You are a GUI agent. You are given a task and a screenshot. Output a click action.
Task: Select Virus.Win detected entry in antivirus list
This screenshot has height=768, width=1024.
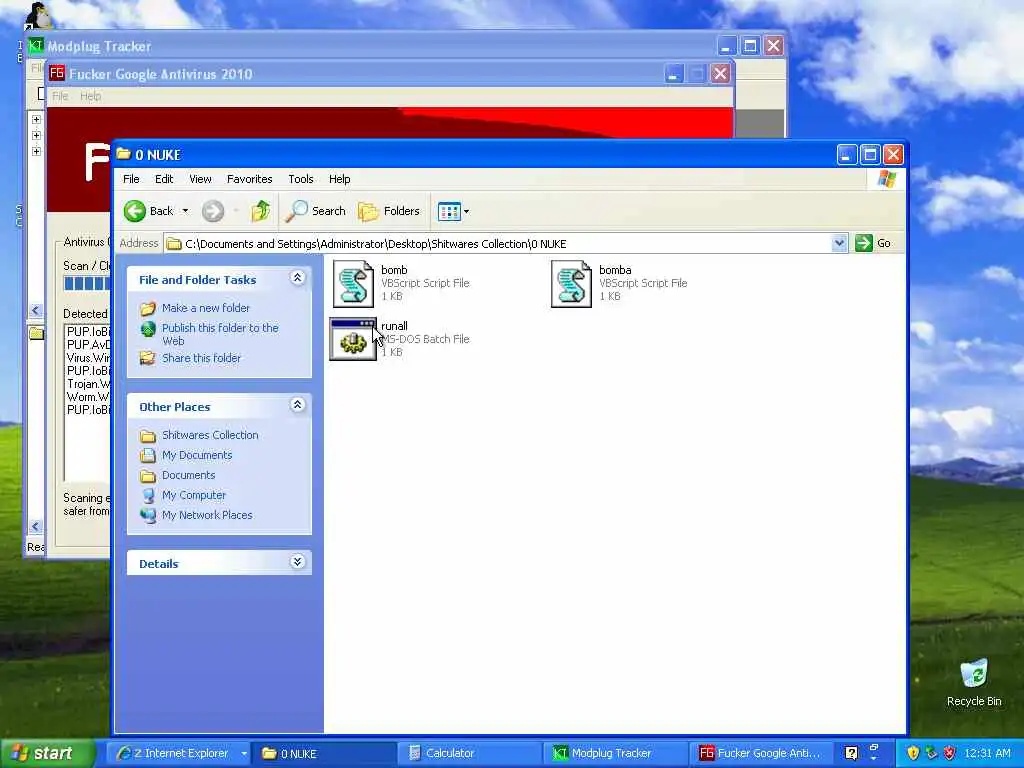88,358
